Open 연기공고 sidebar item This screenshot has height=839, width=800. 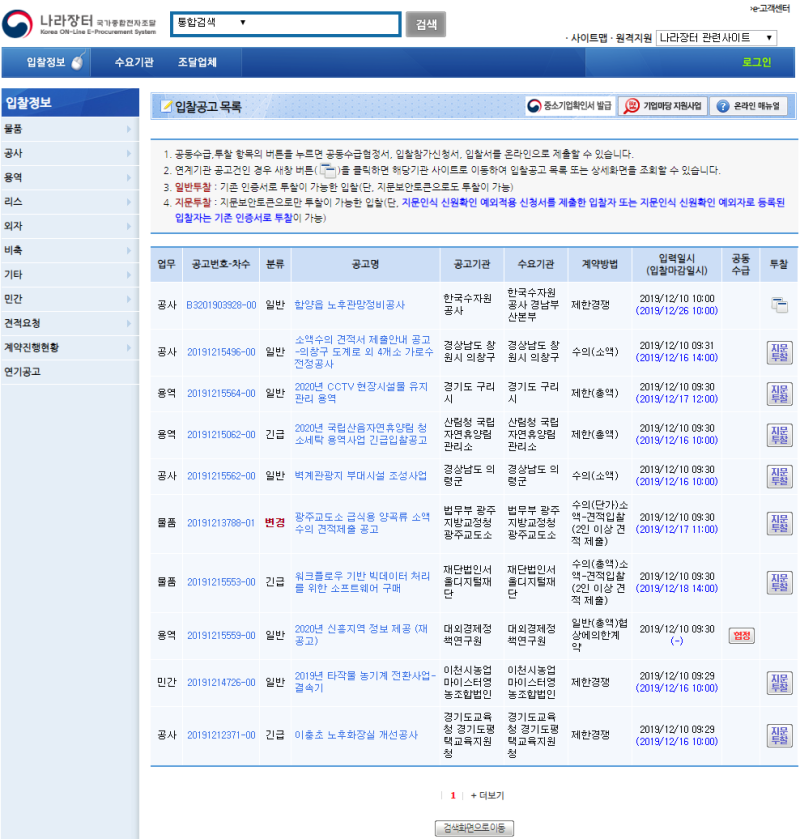pos(70,372)
